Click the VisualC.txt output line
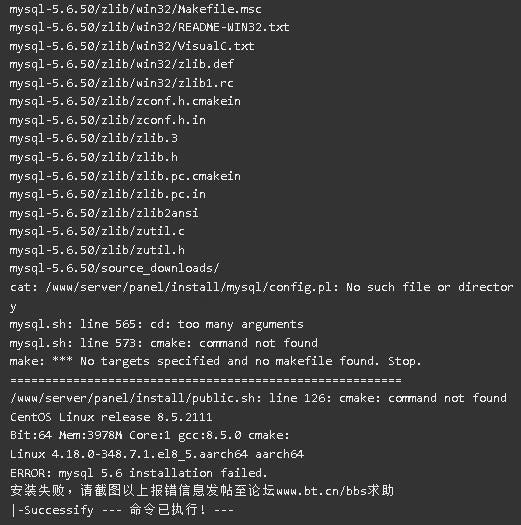The image size is (521, 525). tap(132, 46)
